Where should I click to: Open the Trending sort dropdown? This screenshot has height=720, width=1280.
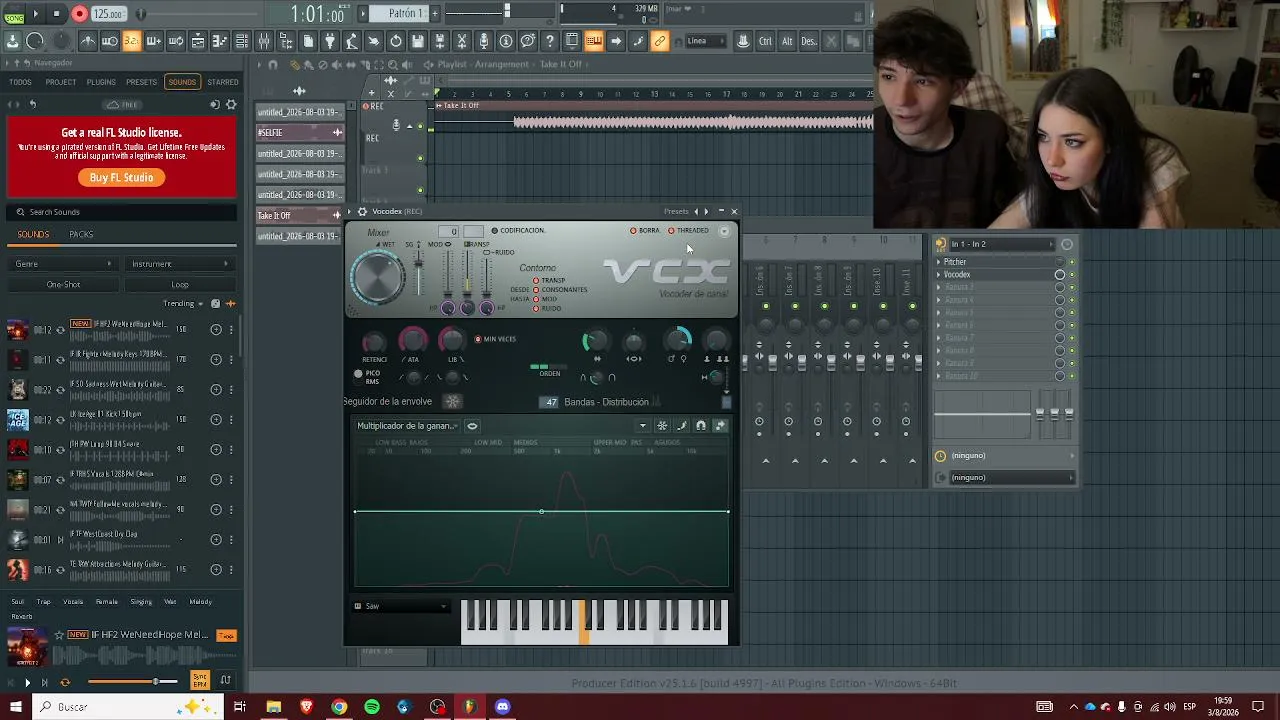[x=183, y=303]
